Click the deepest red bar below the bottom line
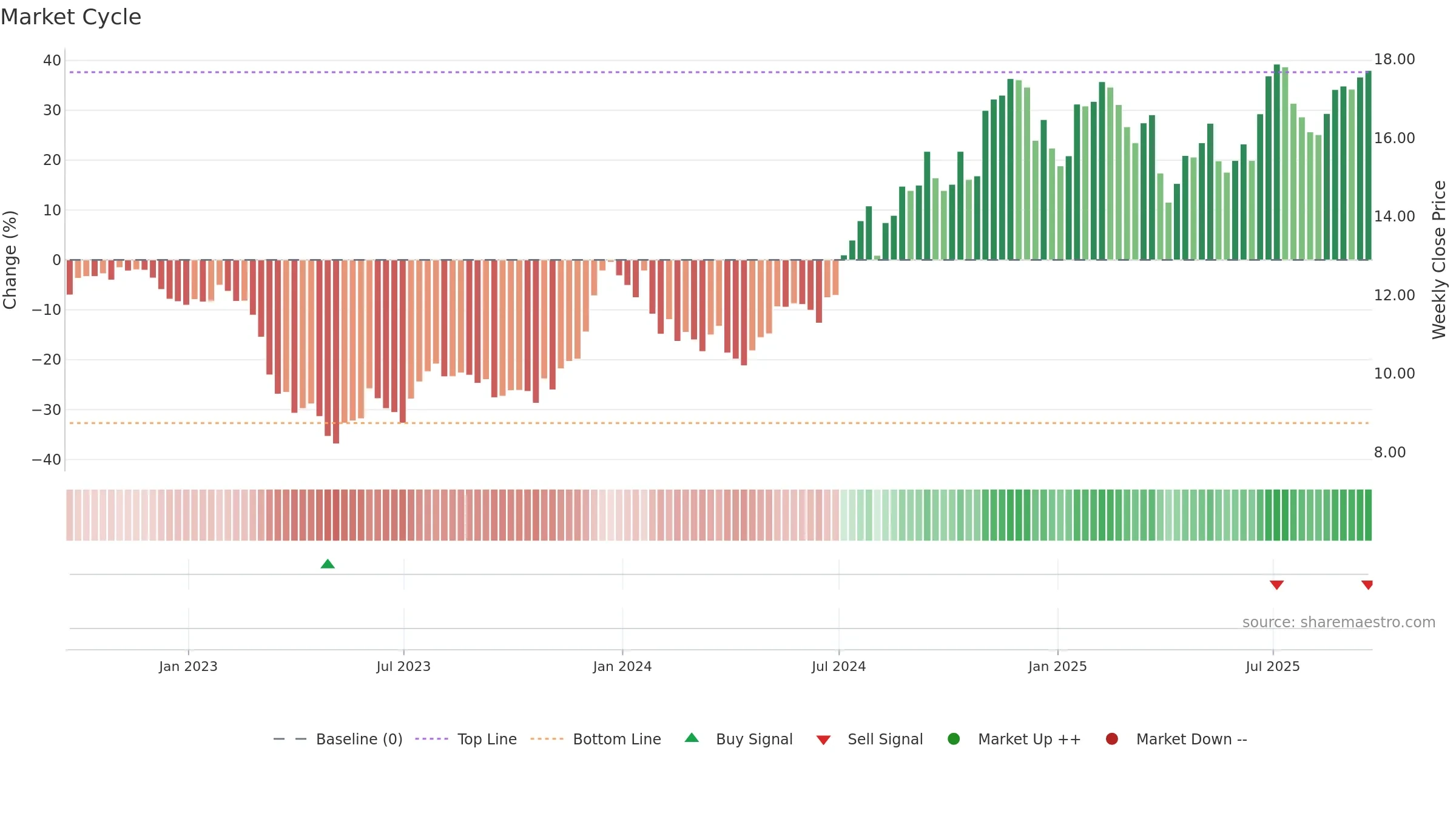The image size is (1456, 819). coord(336,352)
